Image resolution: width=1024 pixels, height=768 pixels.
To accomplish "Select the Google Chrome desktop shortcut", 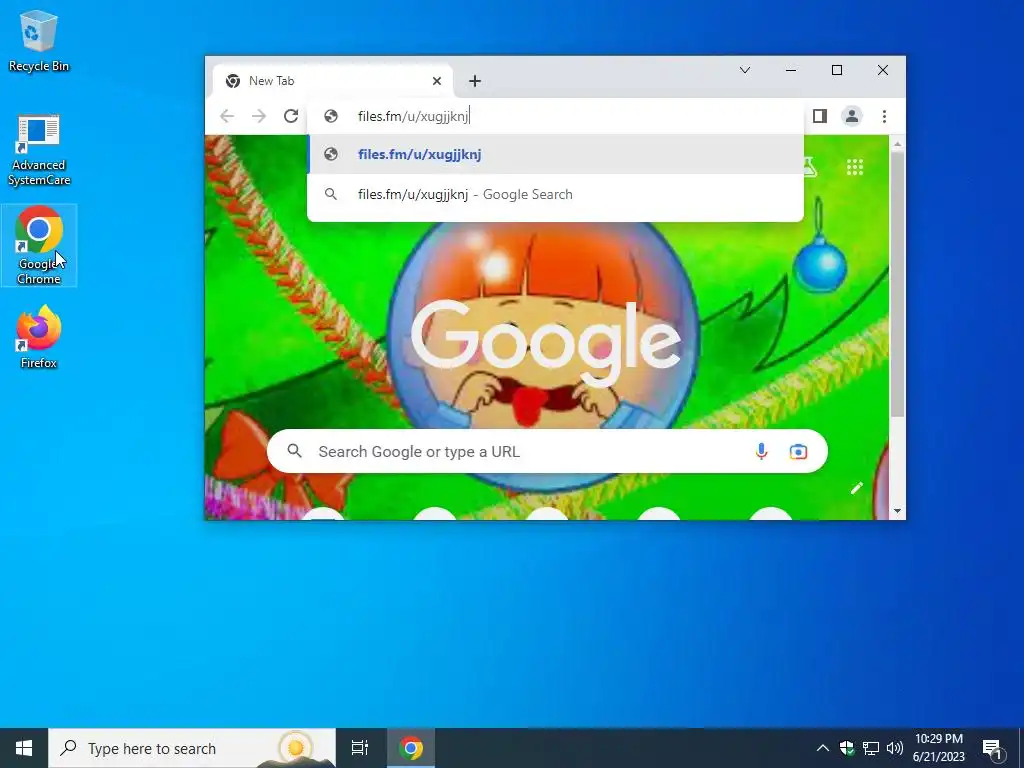I will (x=39, y=245).
